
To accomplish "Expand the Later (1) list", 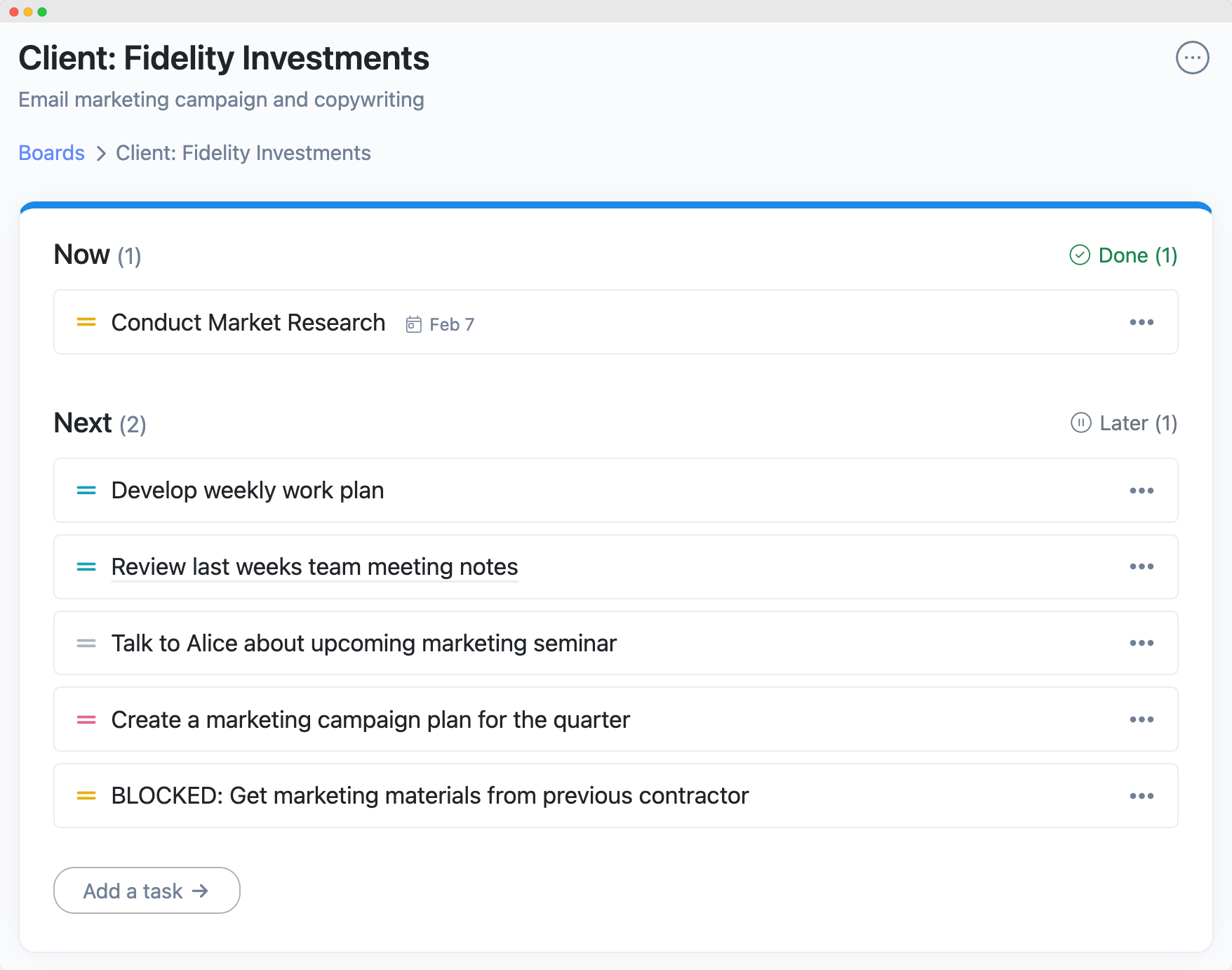I will (x=1123, y=423).
